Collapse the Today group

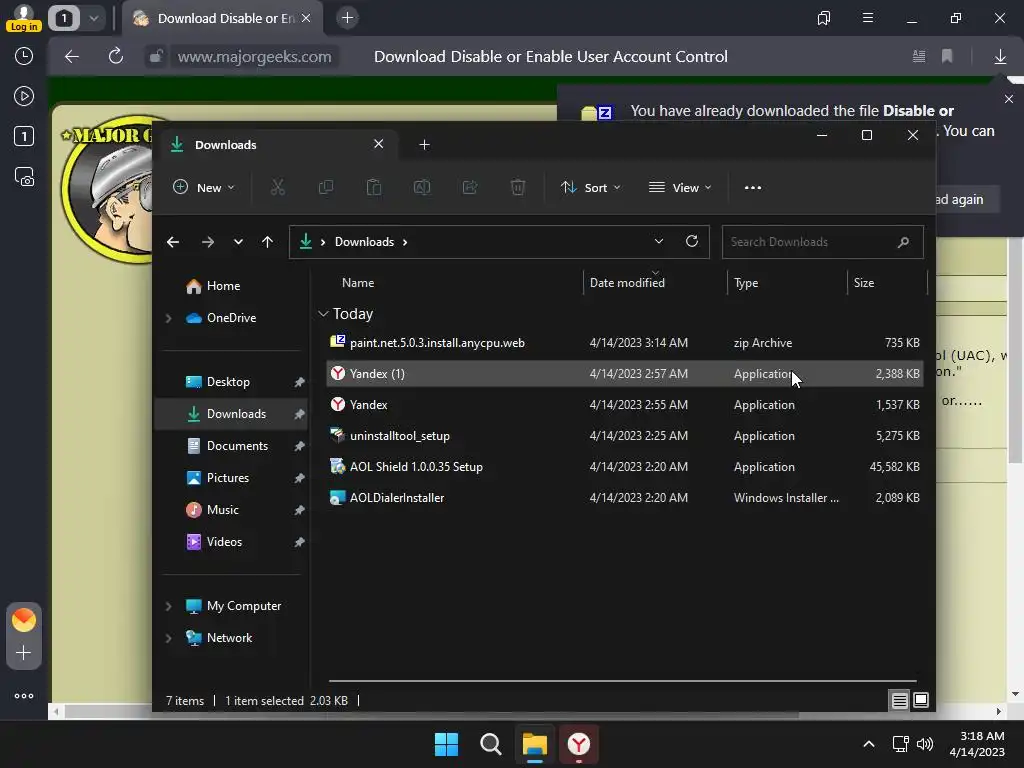click(x=323, y=313)
